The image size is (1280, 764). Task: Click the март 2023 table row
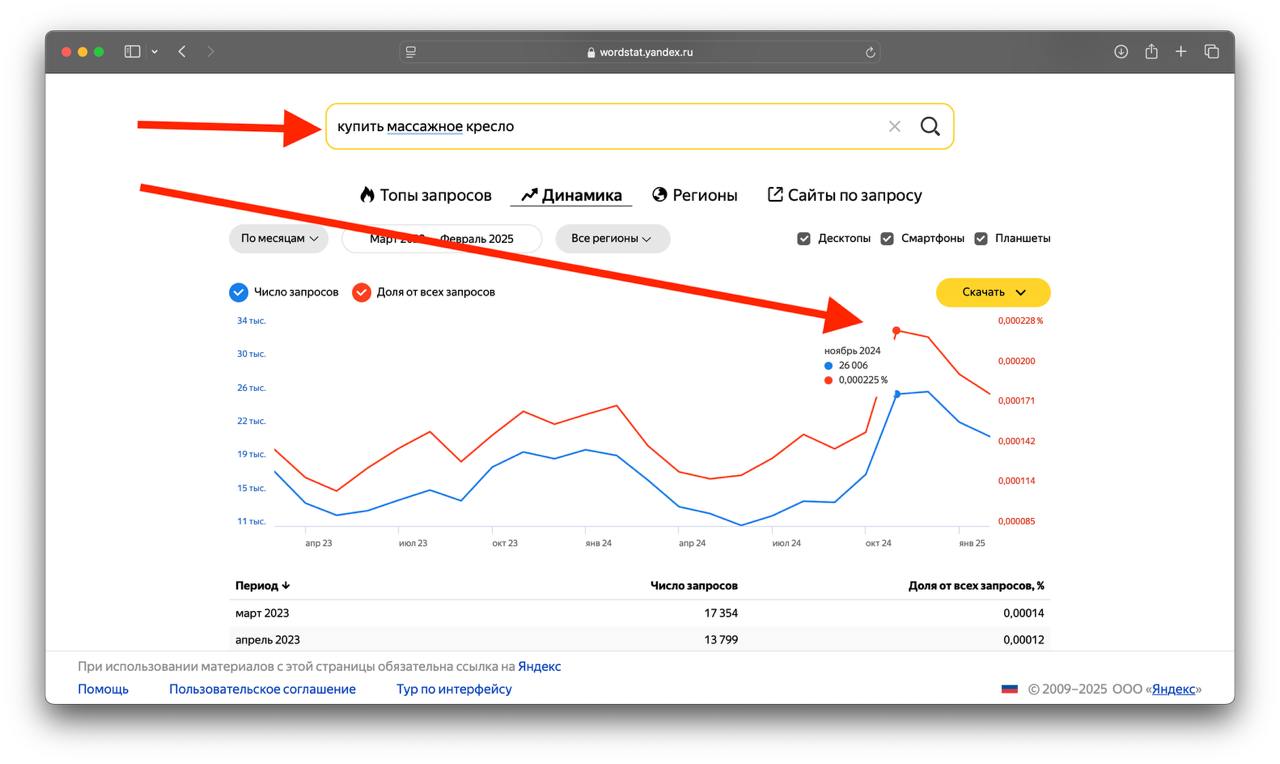click(639, 613)
